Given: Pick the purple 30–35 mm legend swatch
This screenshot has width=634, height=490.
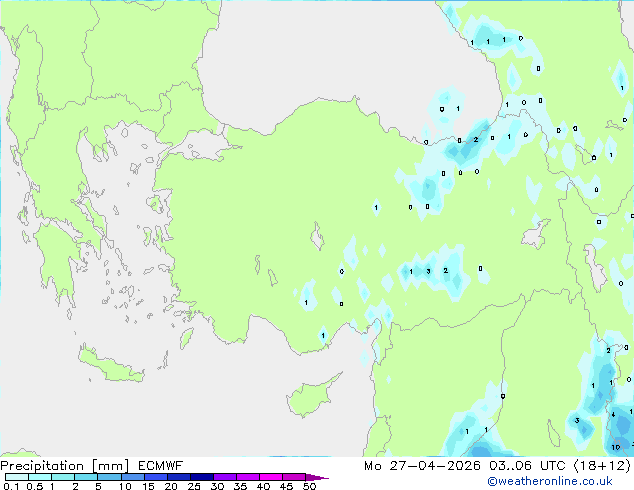Looking at the screenshot, I should click(224, 477).
